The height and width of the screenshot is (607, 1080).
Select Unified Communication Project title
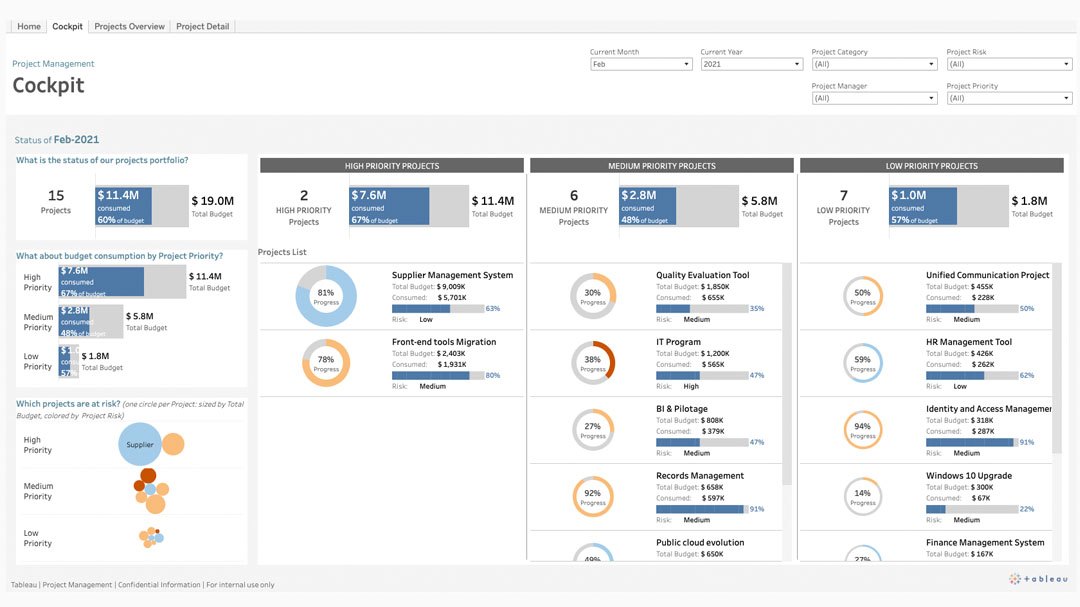tap(987, 275)
